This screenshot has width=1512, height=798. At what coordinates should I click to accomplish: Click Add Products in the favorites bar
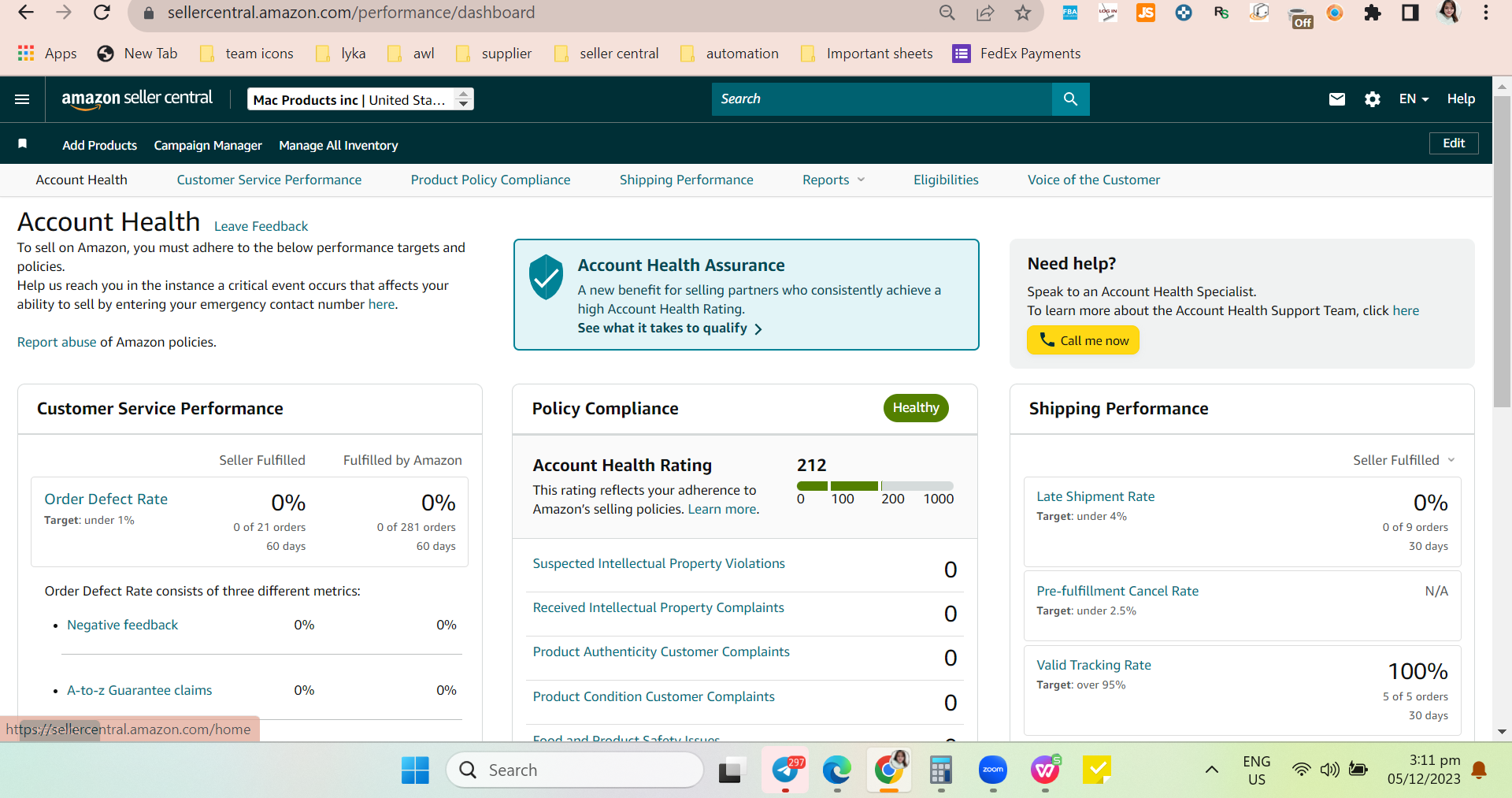coord(100,145)
